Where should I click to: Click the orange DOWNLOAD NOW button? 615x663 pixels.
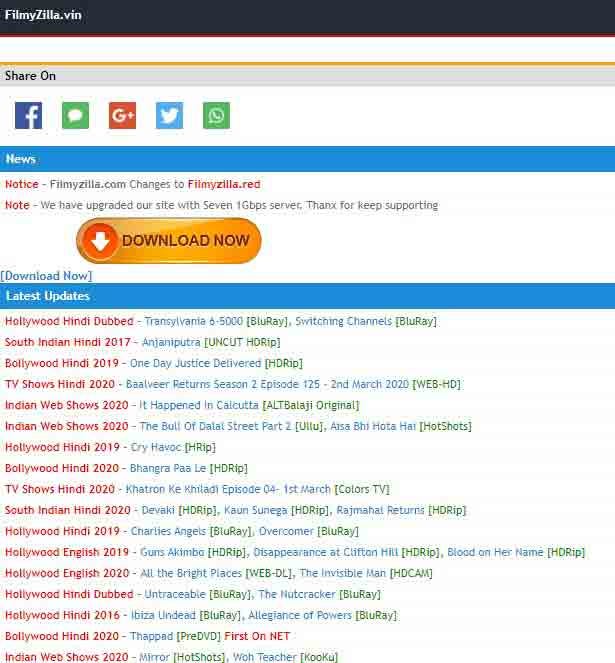click(x=168, y=241)
